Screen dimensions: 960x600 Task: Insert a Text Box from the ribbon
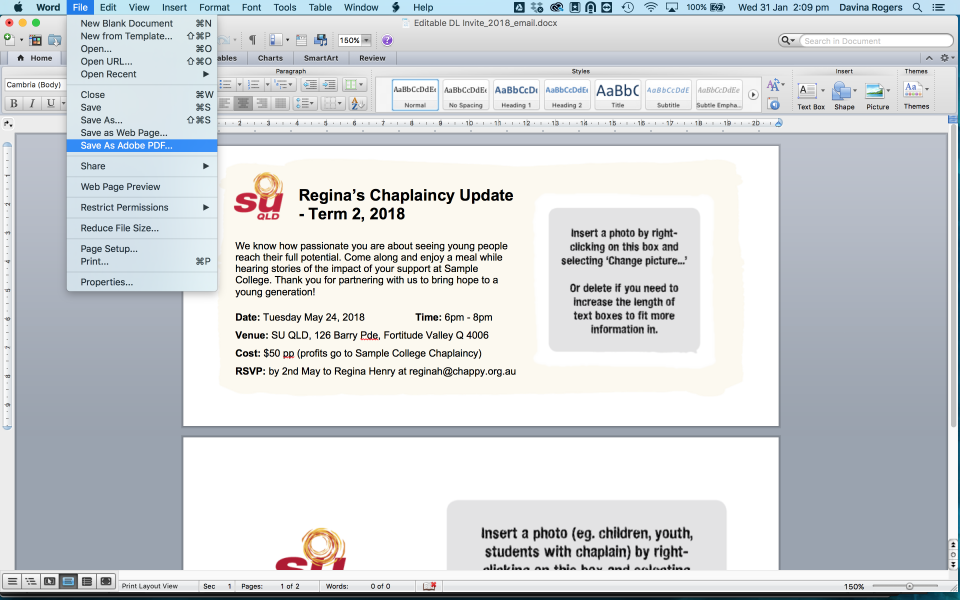(x=811, y=96)
